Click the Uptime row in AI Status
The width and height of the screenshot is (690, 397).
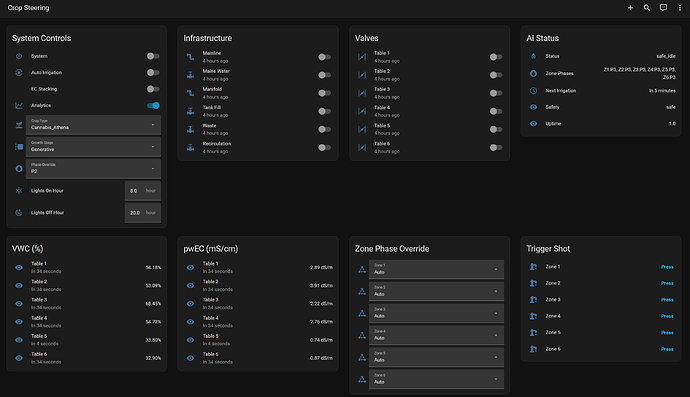(x=601, y=124)
